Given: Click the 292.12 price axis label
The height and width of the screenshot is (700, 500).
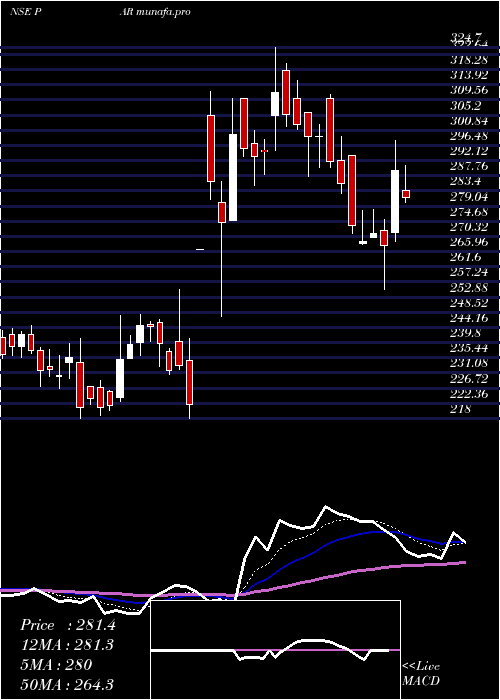Looking at the screenshot, I should [x=468, y=150].
